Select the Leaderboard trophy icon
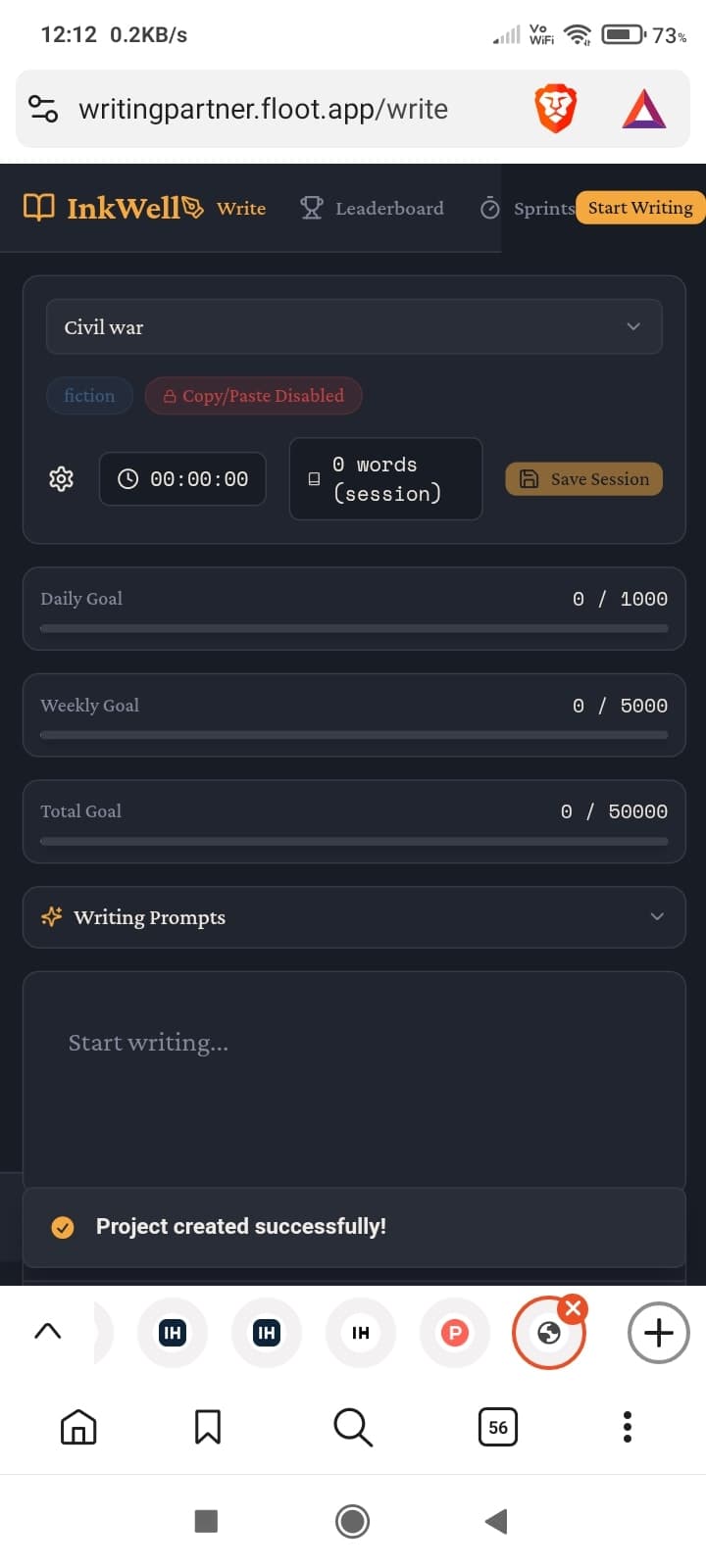Viewport: 706px width, 1568px height. pos(311,208)
